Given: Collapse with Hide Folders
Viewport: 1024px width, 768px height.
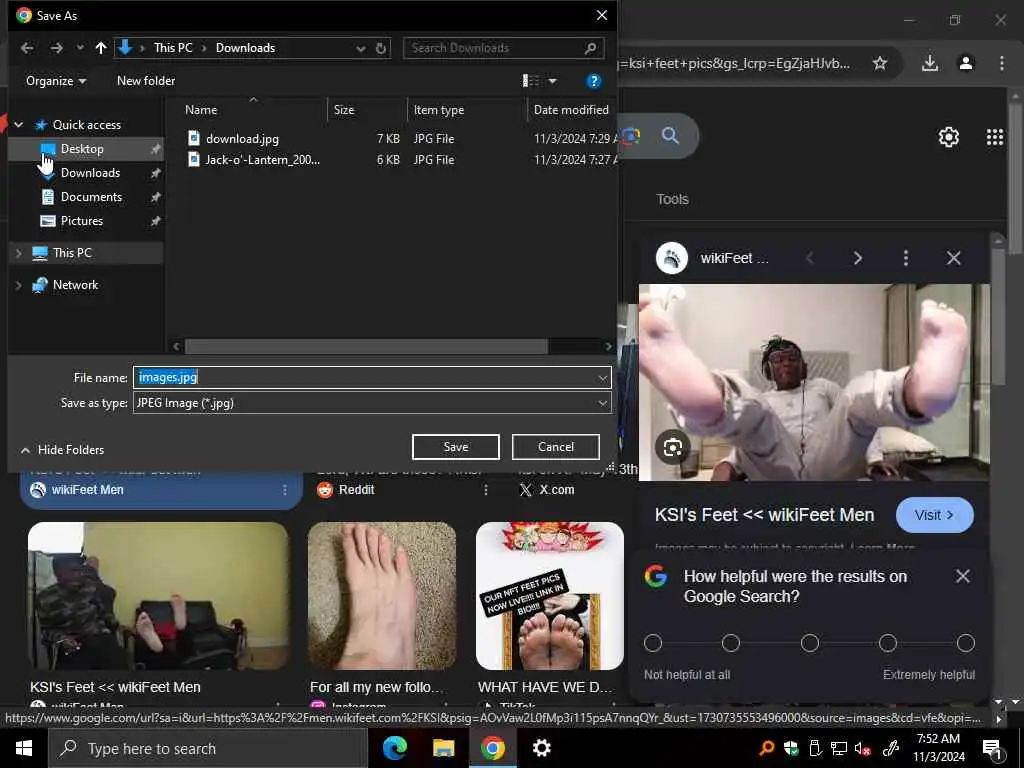Looking at the screenshot, I should click(63, 450).
